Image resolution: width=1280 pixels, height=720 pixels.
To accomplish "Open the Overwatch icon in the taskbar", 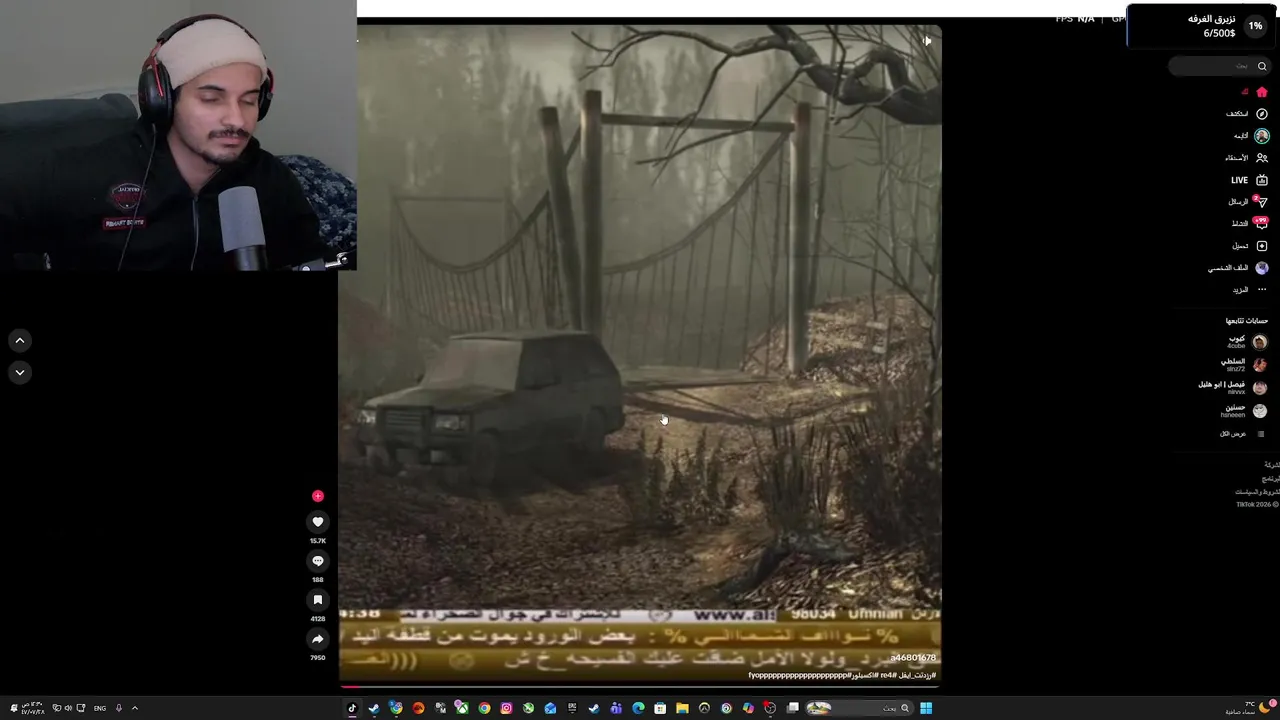I will tap(705, 708).
